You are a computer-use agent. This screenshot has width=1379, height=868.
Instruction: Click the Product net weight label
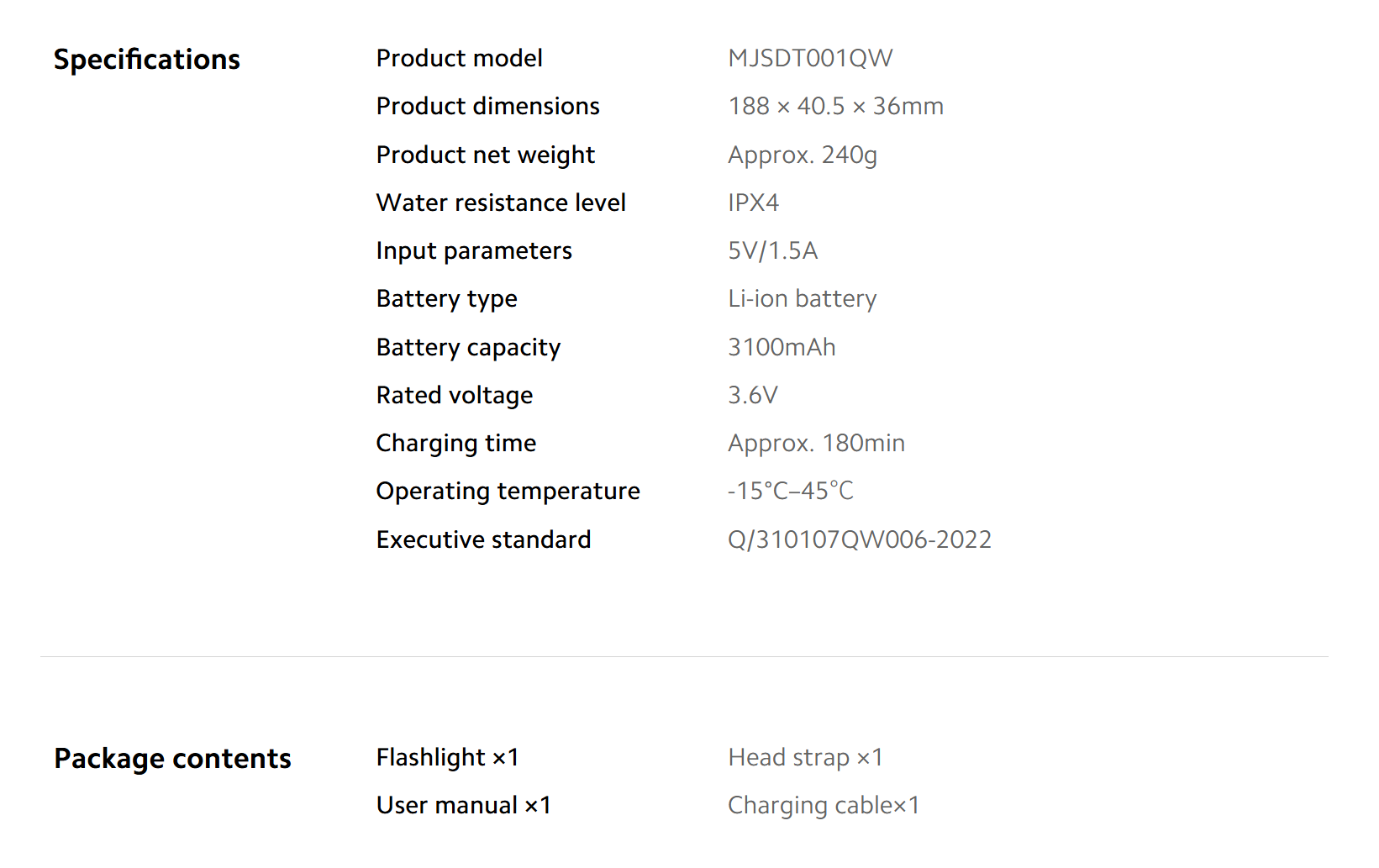[x=485, y=155]
